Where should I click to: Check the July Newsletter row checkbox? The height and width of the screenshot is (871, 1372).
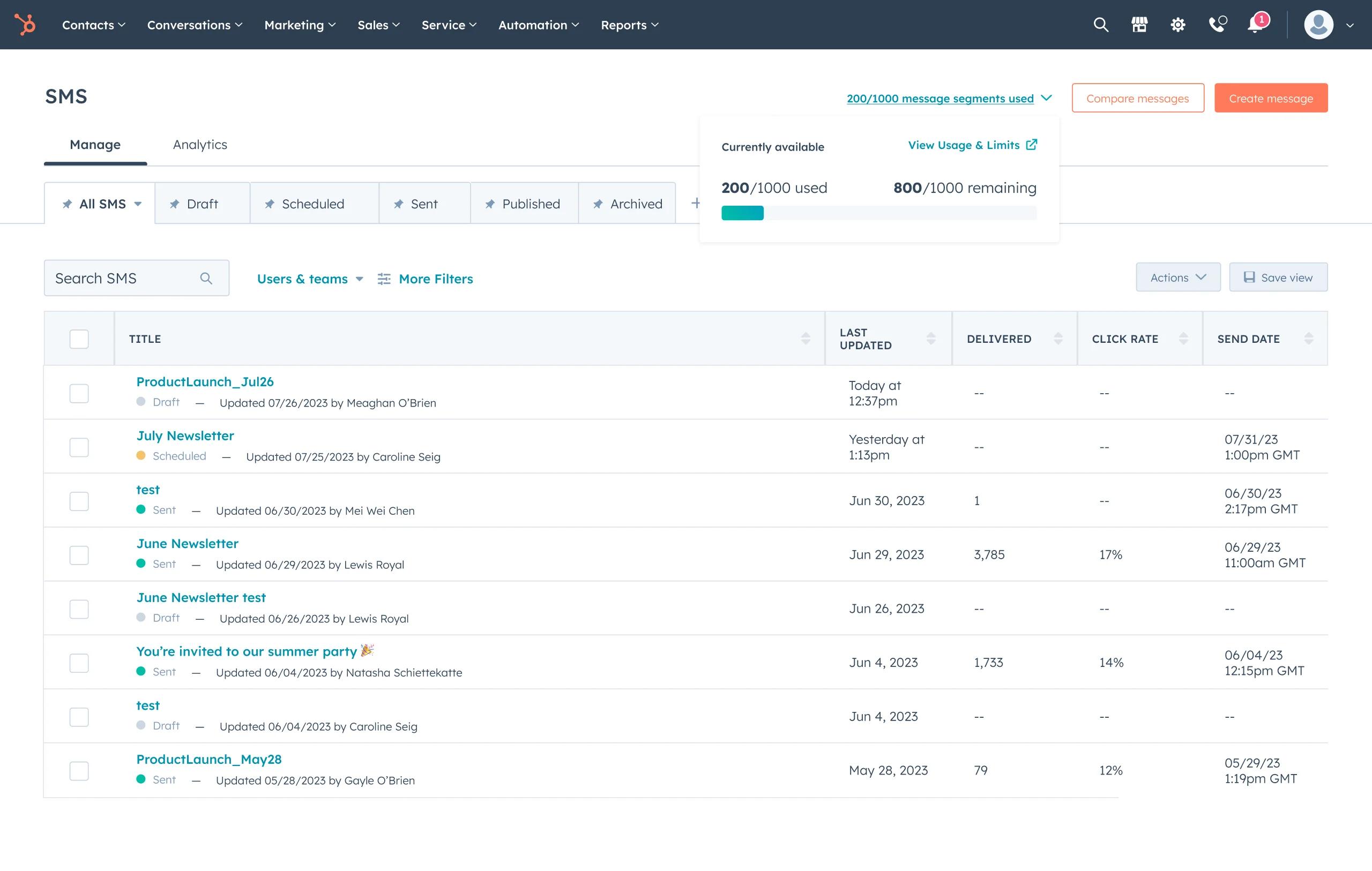pos(79,447)
